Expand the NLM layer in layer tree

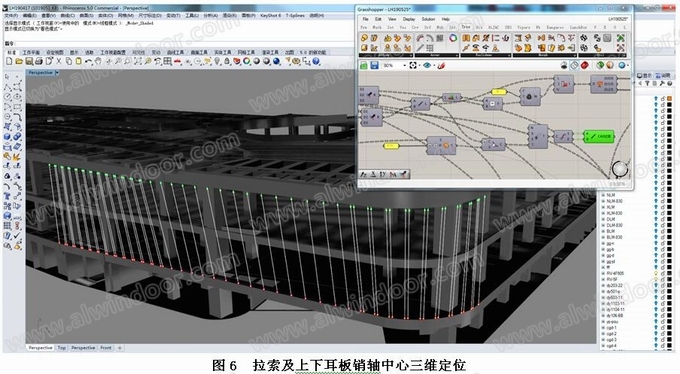[x=603, y=195]
